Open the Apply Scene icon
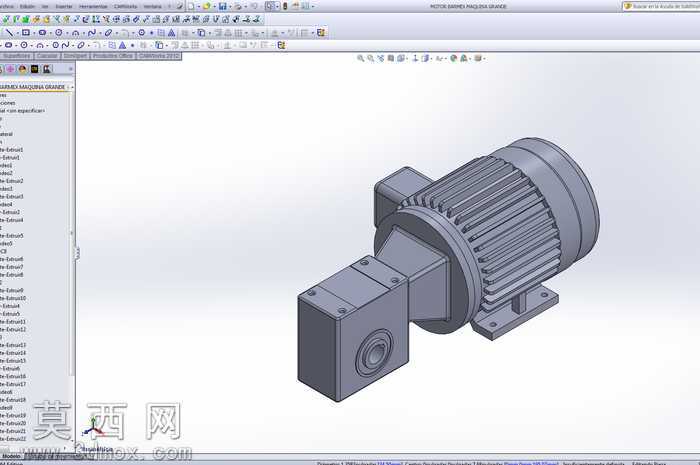This screenshot has height=465, width=700. (x=464, y=58)
